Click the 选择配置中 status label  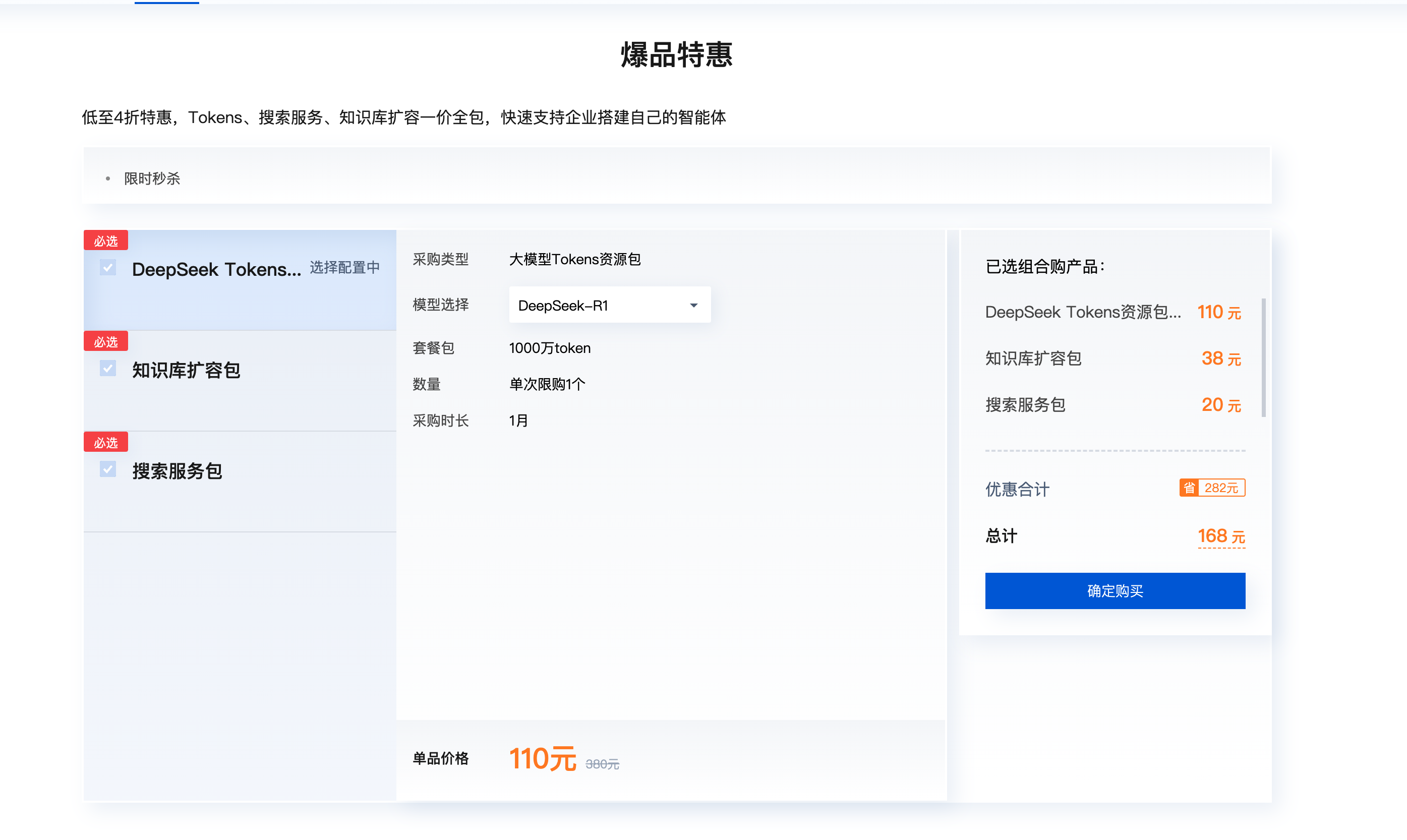(344, 267)
